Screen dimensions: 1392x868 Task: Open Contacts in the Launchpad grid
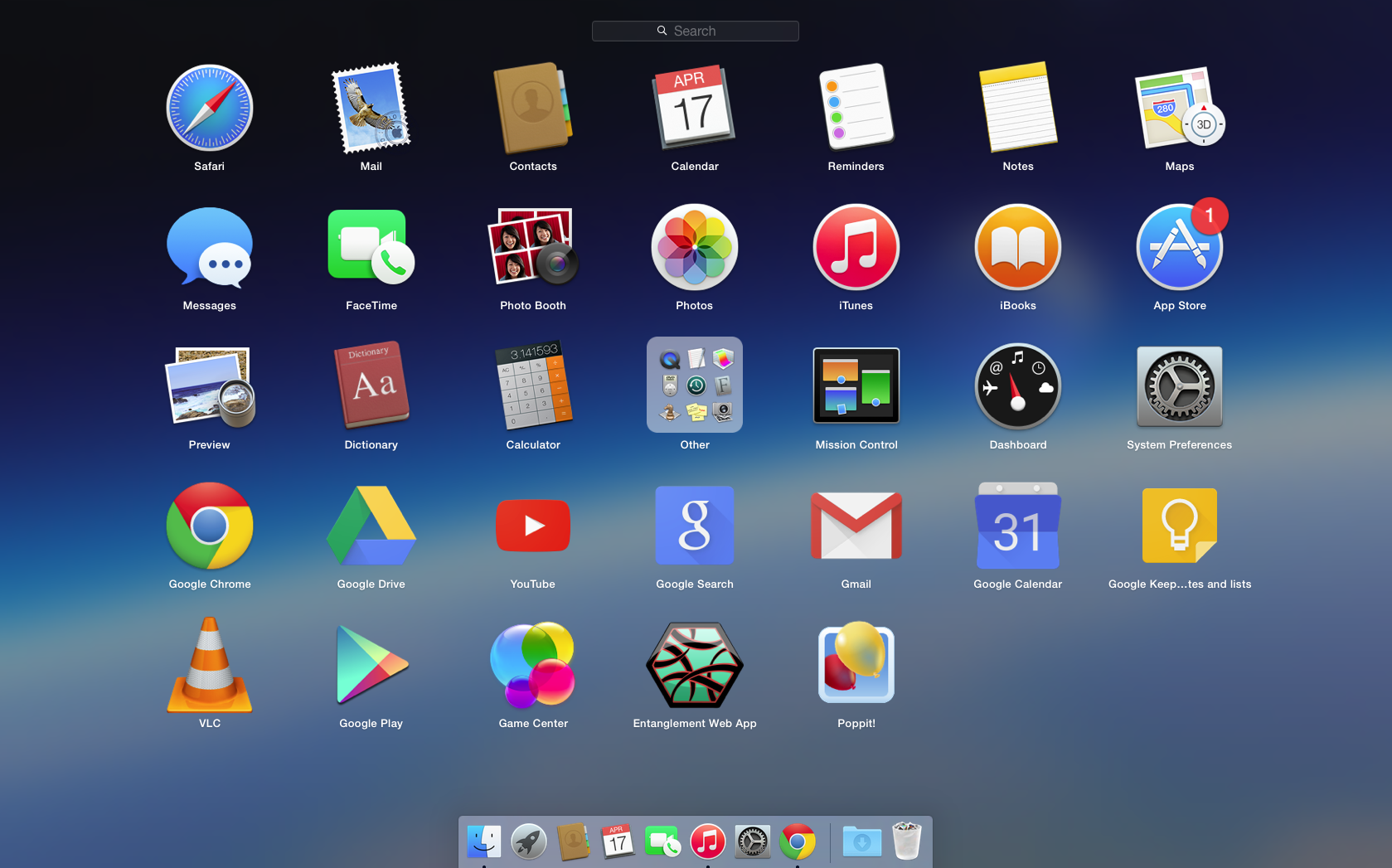pyautogui.click(x=533, y=108)
